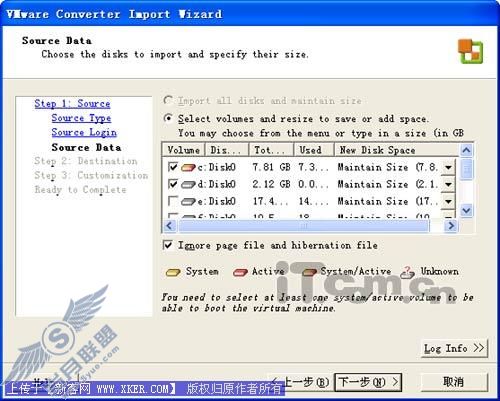Viewport: 500px width, 401px height.
Task: Choose Select volumes and resize radio button
Action: pyautogui.click(x=168, y=118)
